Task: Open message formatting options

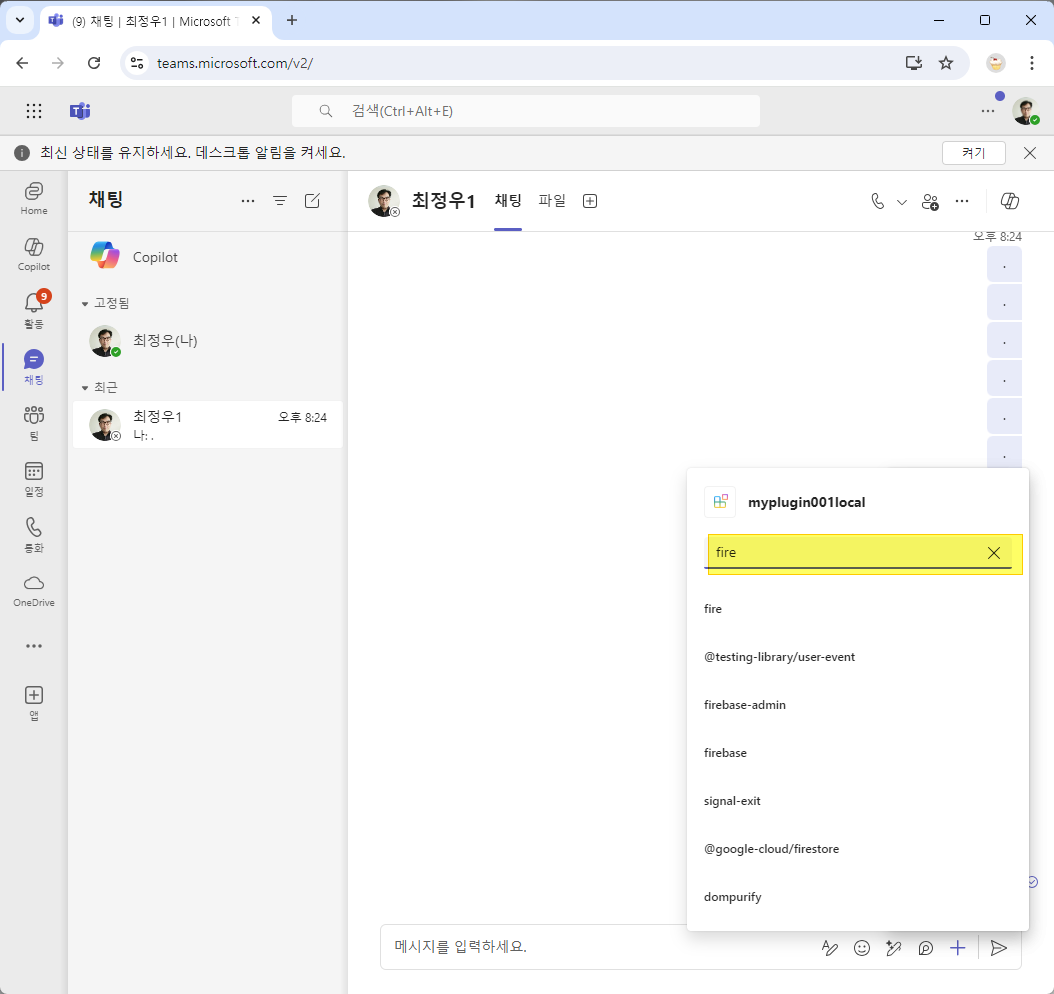Action: point(830,948)
